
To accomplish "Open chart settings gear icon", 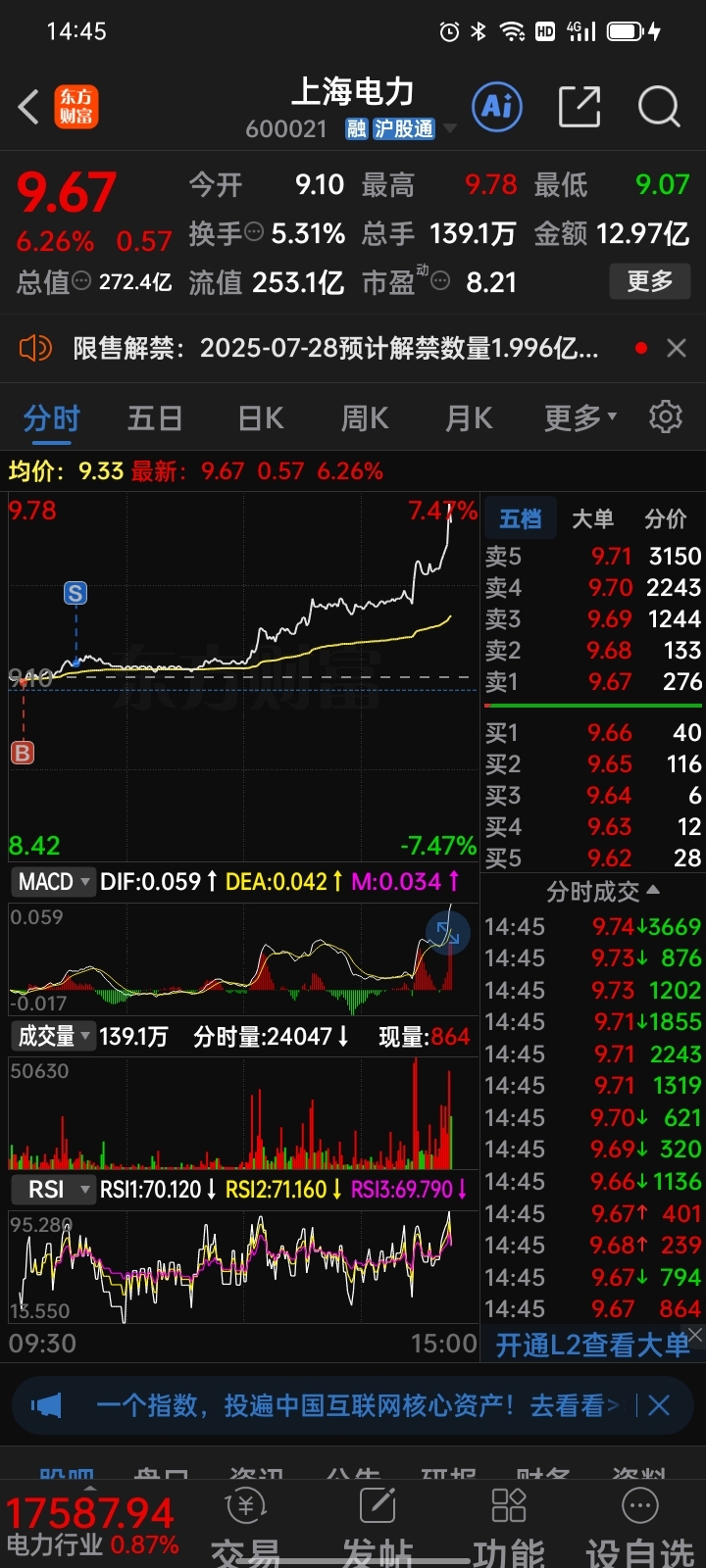I will [x=666, y=416].
